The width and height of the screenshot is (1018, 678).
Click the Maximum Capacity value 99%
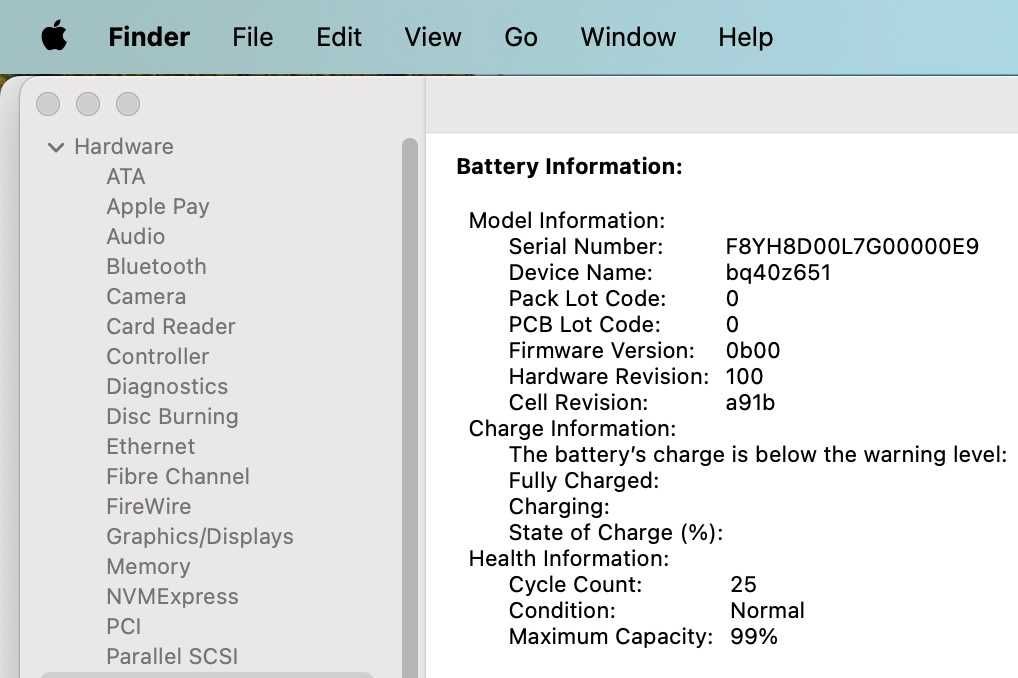[x=753, y=636]
